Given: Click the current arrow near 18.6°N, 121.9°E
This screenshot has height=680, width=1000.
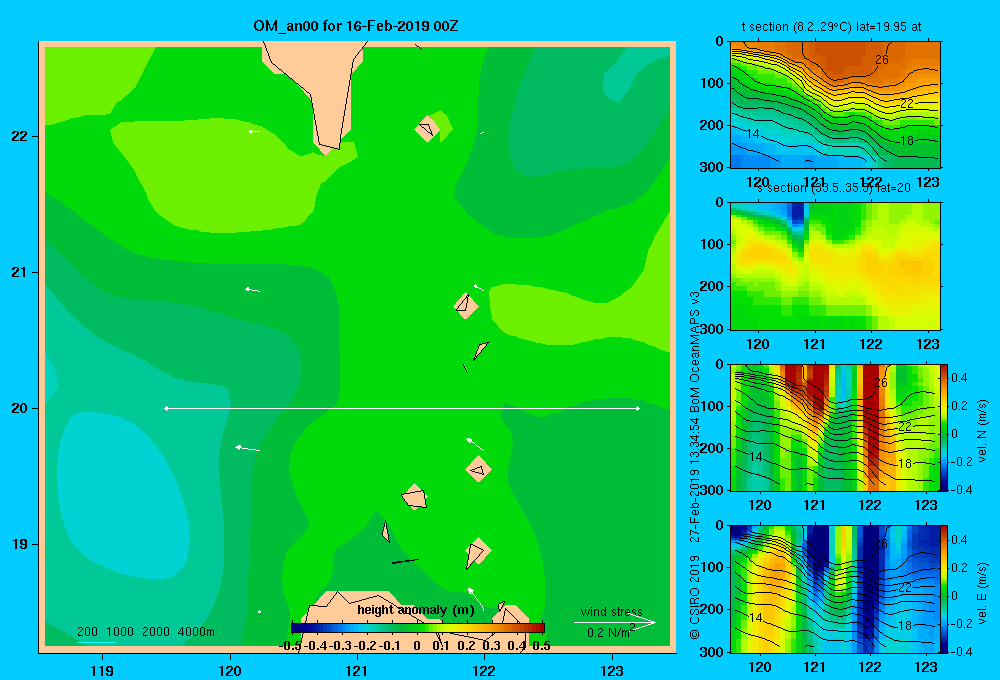Looking at the screenshot, I should click(476, 599).
